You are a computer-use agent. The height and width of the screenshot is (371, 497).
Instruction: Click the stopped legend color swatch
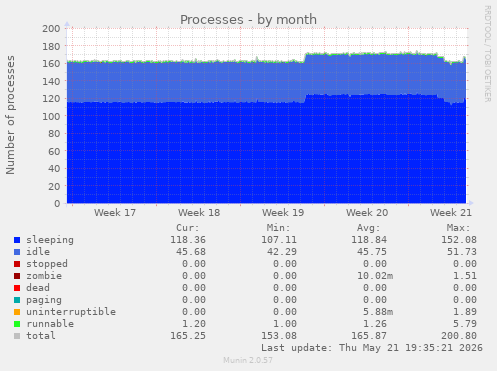coord(17,264)
